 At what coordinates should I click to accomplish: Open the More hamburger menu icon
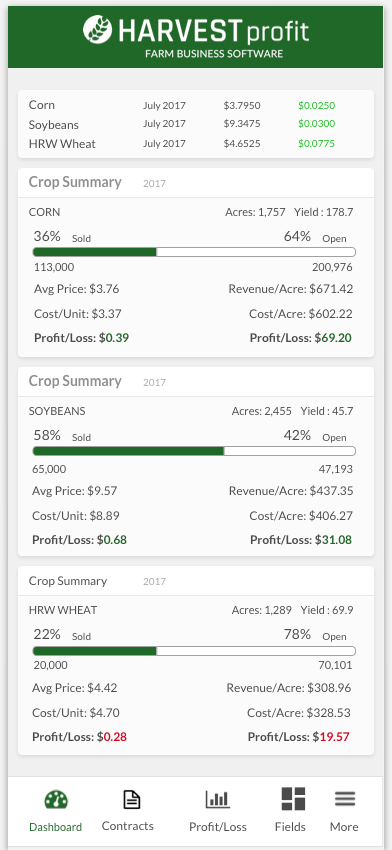click(345, 799)
